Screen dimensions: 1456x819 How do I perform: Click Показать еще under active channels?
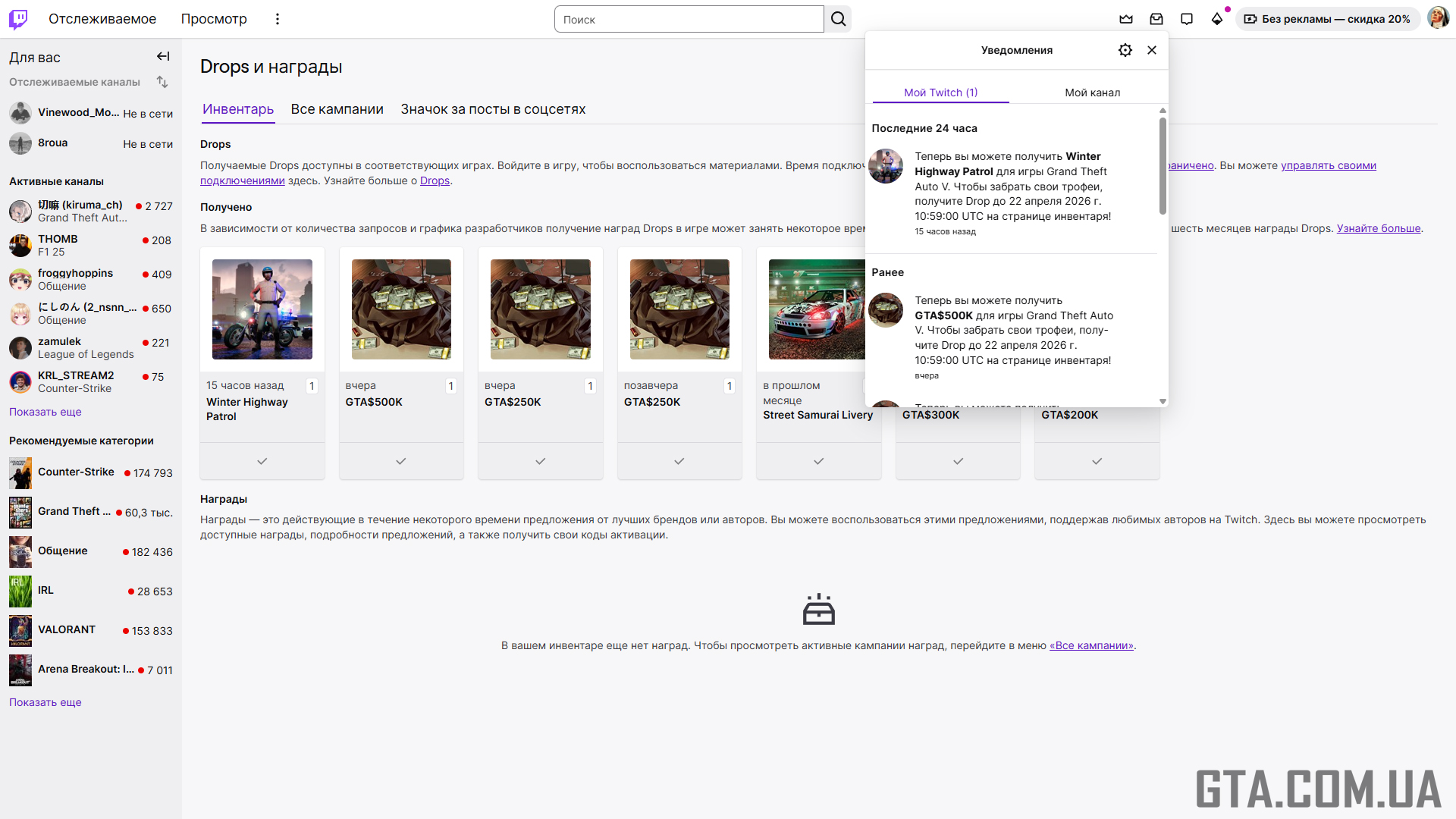[45, 412]
